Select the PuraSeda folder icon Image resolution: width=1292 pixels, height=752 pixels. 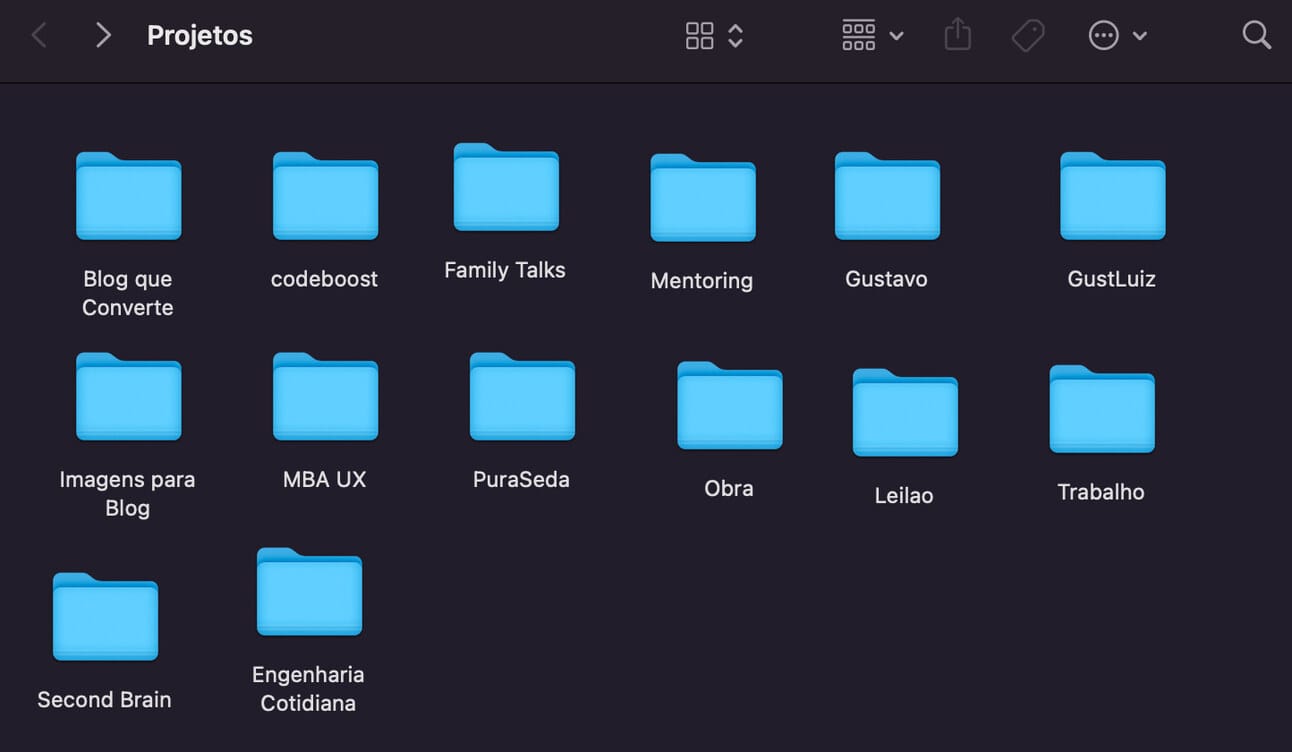(x=522, y=396)
